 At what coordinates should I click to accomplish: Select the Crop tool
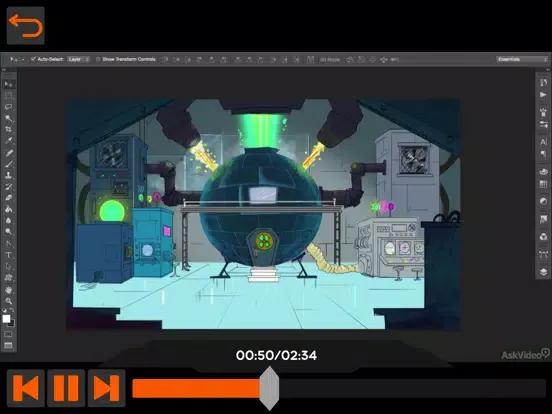(x=8, y=129)
